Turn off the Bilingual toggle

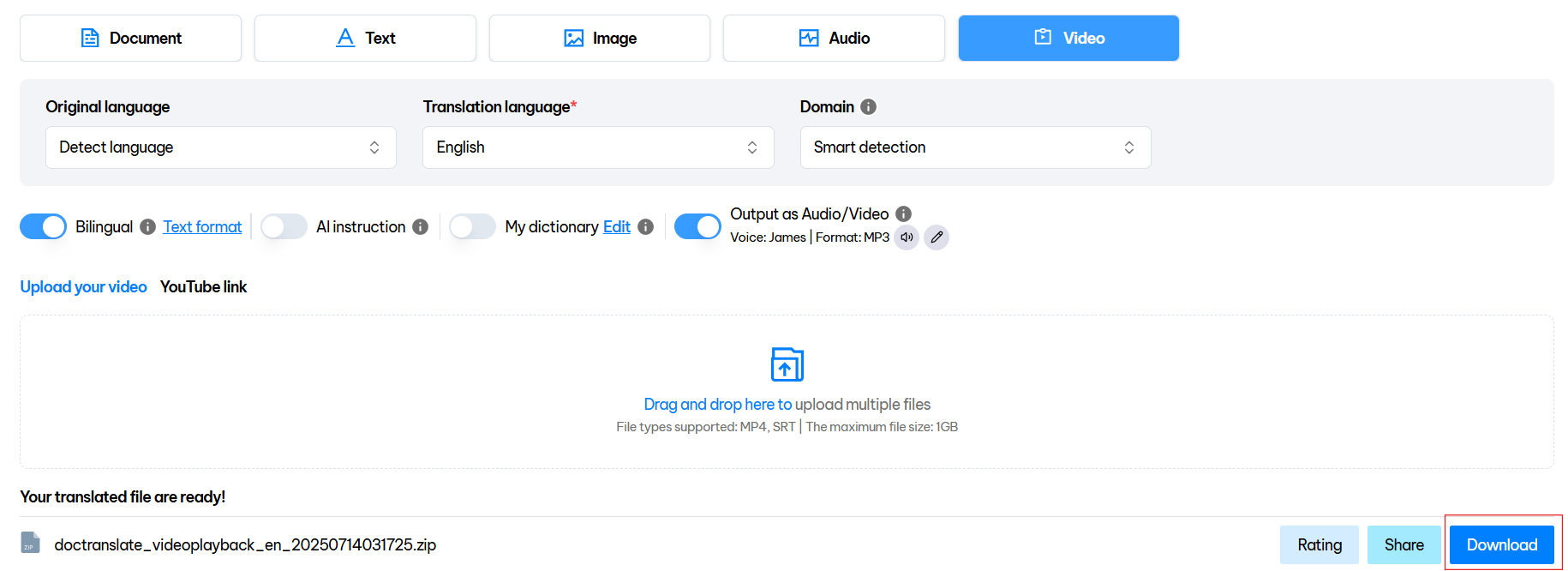coord(44,226)
